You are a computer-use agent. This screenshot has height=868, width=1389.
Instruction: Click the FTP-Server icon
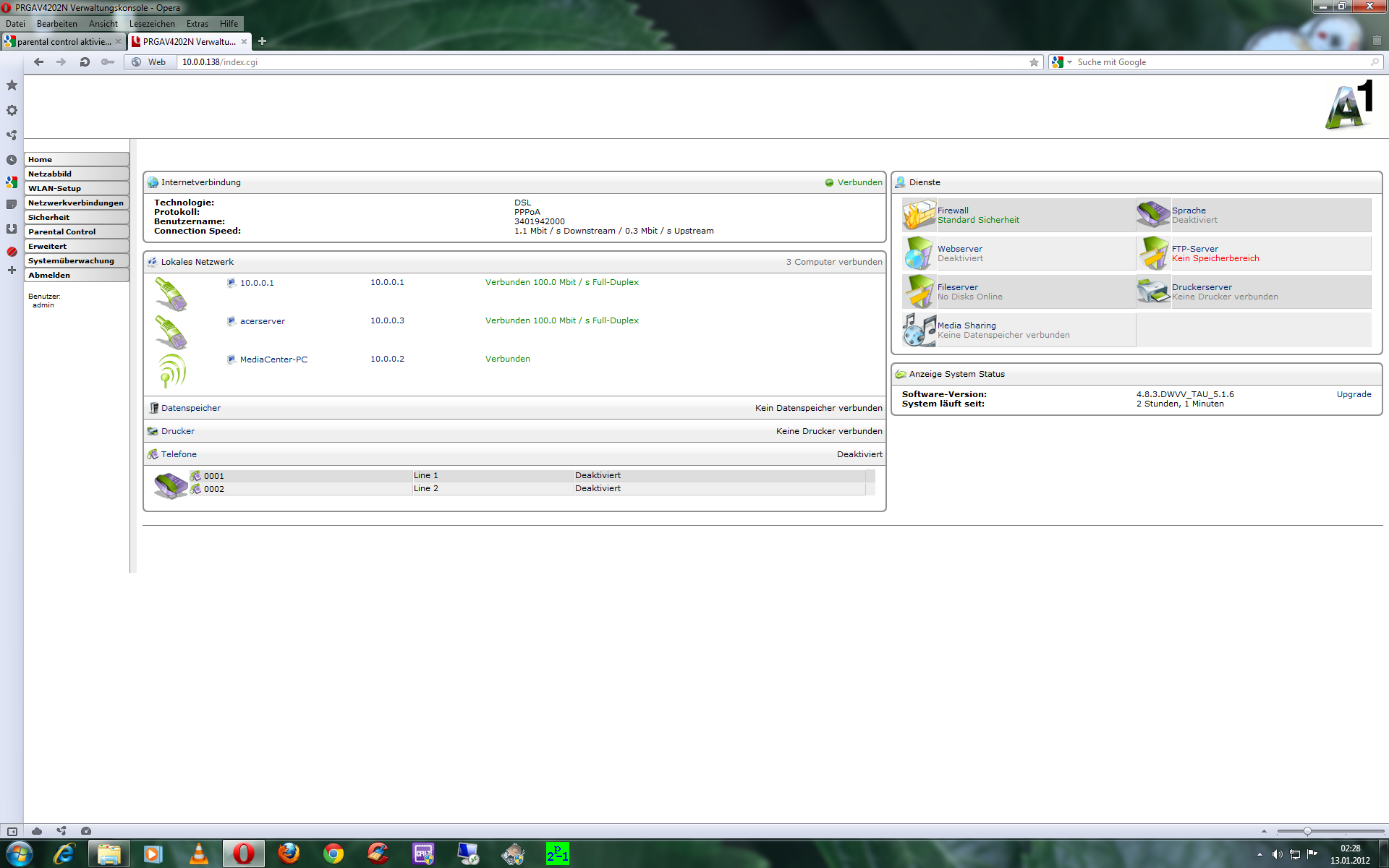(x=1152, y=253)
